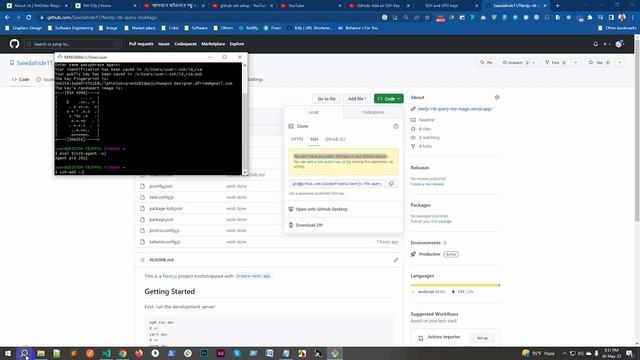Open the Next.js link in README
Viewport: 640px width, 360px height.
pos(169,276)
